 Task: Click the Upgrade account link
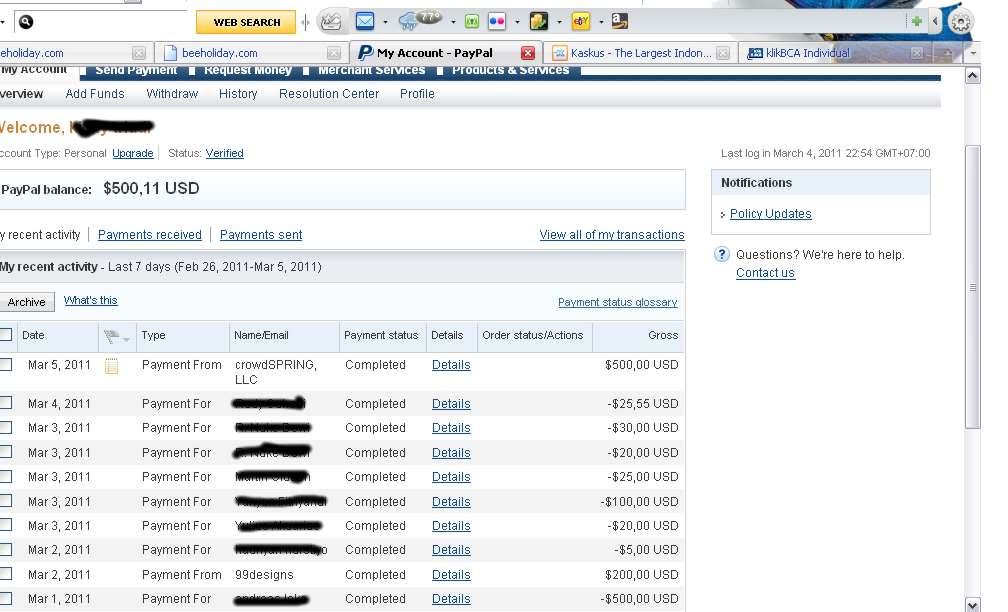click(132, 153)
